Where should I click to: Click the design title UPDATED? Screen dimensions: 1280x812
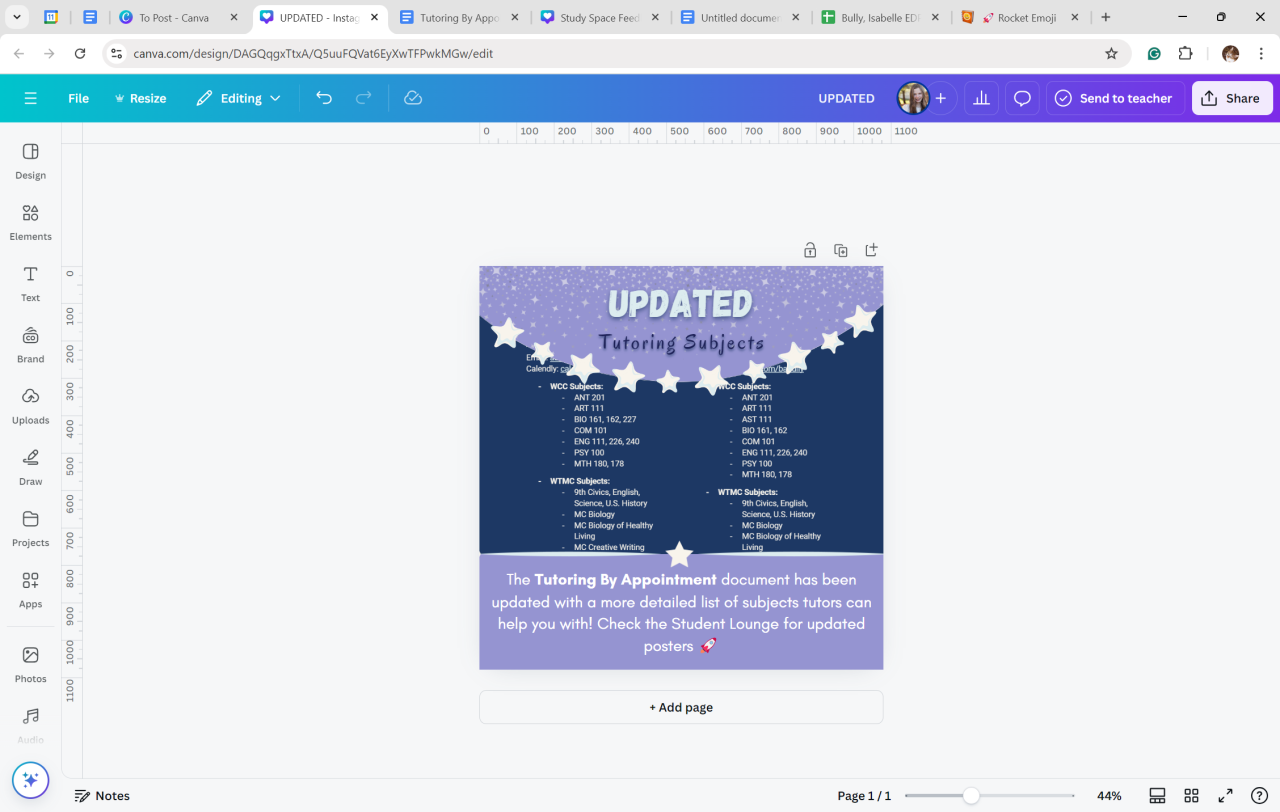click(x=846, y=98)
